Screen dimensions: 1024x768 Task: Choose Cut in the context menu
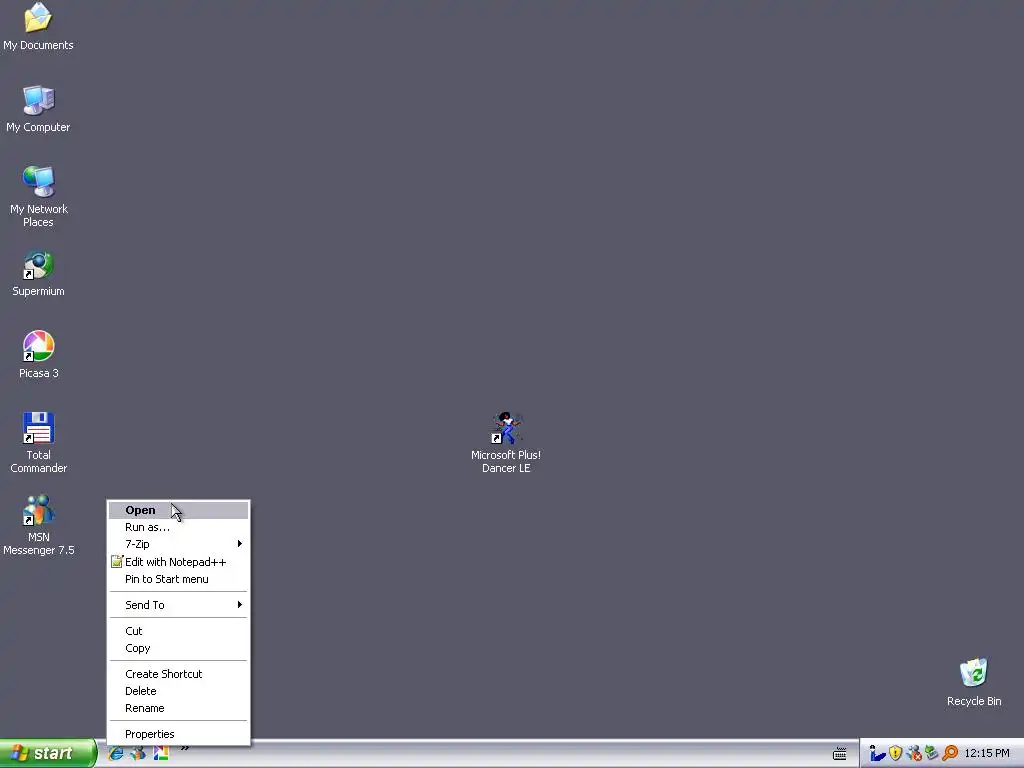(178, 631)
